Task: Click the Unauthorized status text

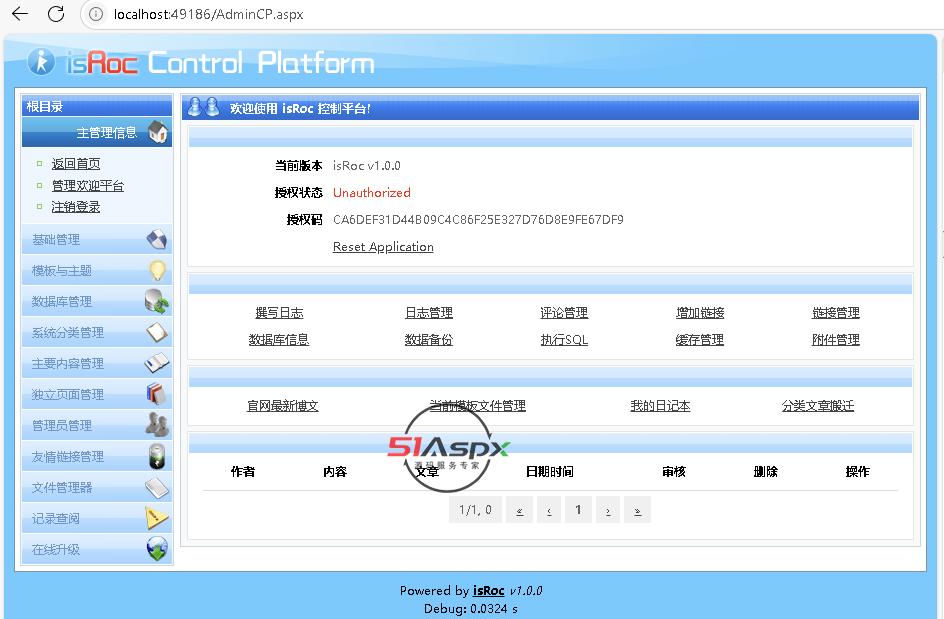Action: 371,193
